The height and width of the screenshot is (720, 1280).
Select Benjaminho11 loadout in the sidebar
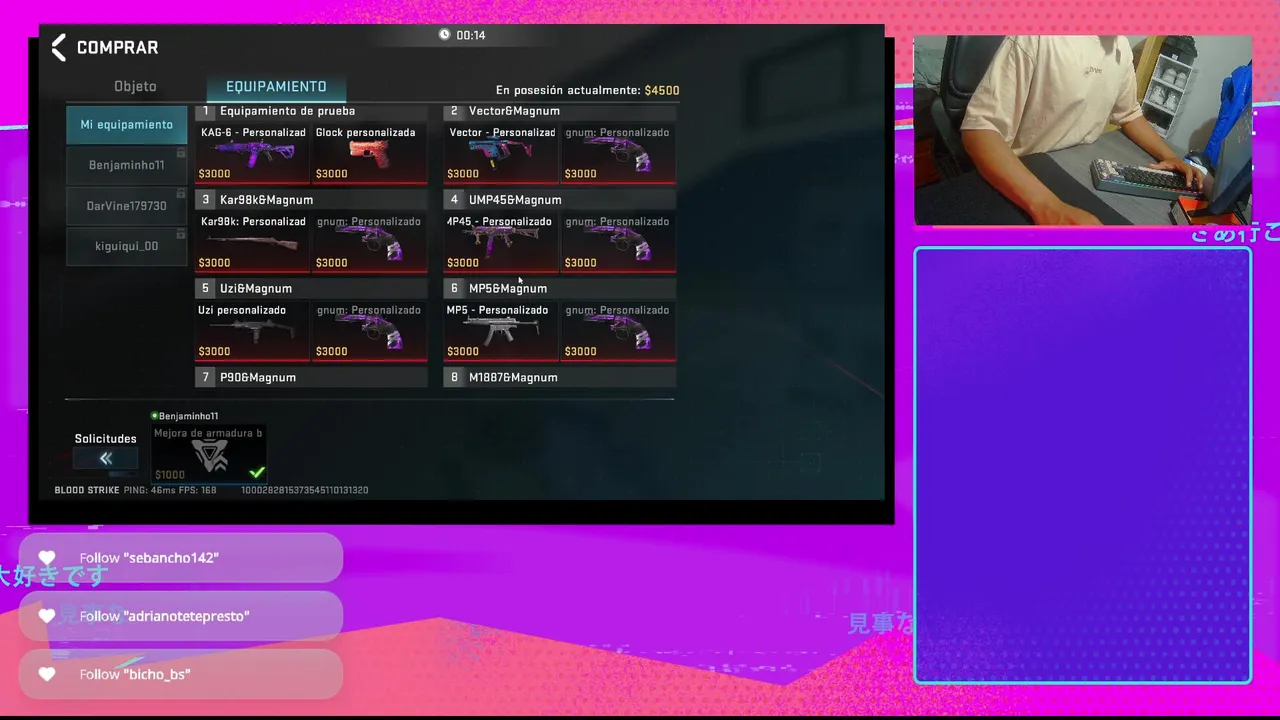pos(127,165)
